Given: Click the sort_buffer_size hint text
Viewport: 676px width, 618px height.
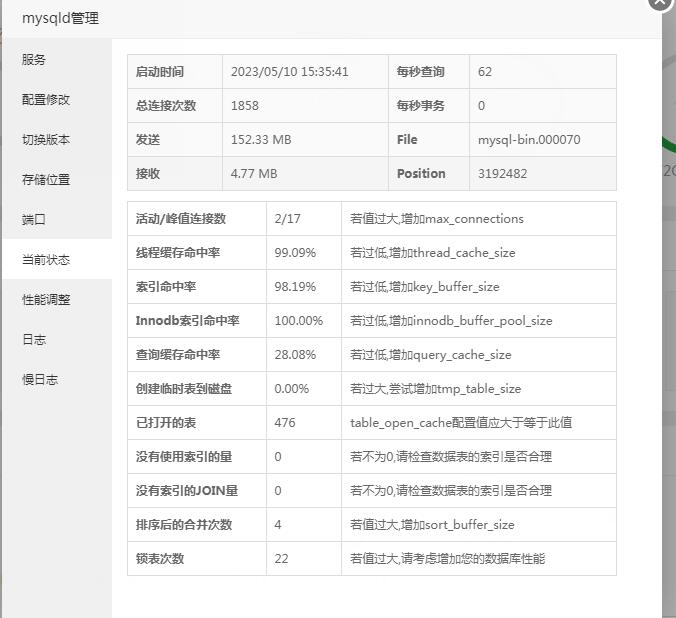Looking at the screenshot, I should tap(432, 525).
